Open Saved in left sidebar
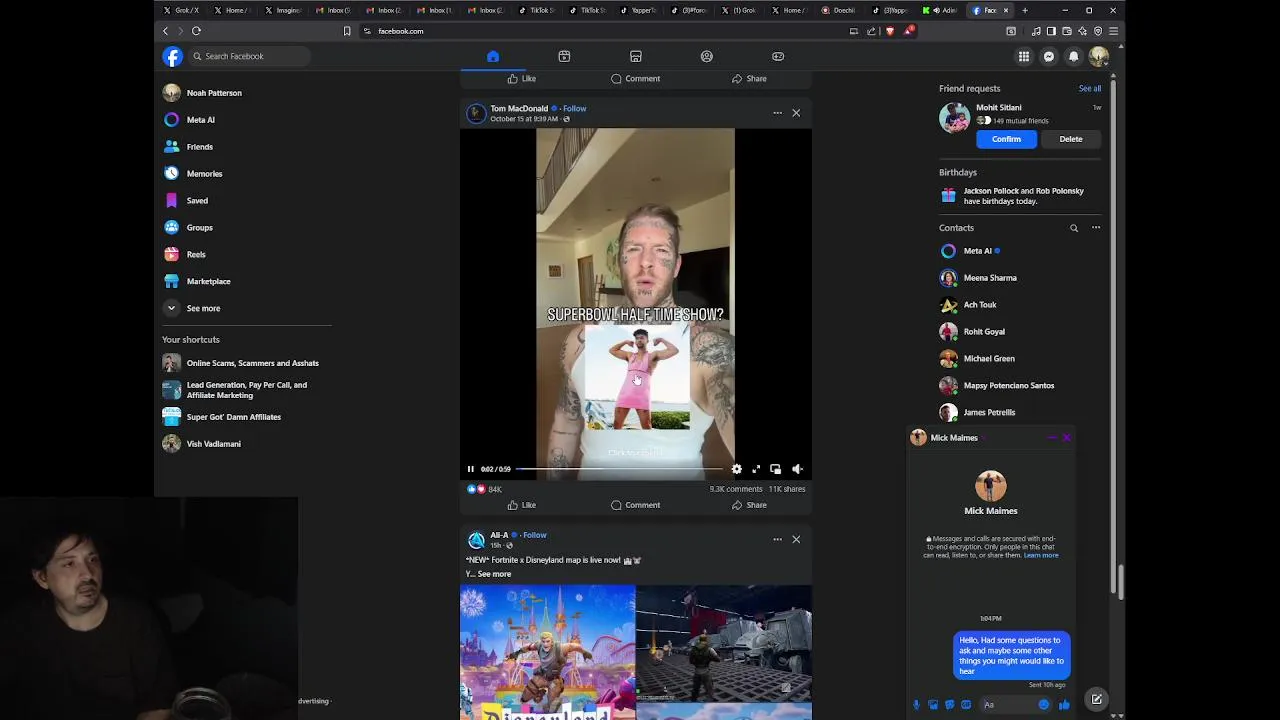The width and height of the screenshot is (1280, 720). (197, 201)
